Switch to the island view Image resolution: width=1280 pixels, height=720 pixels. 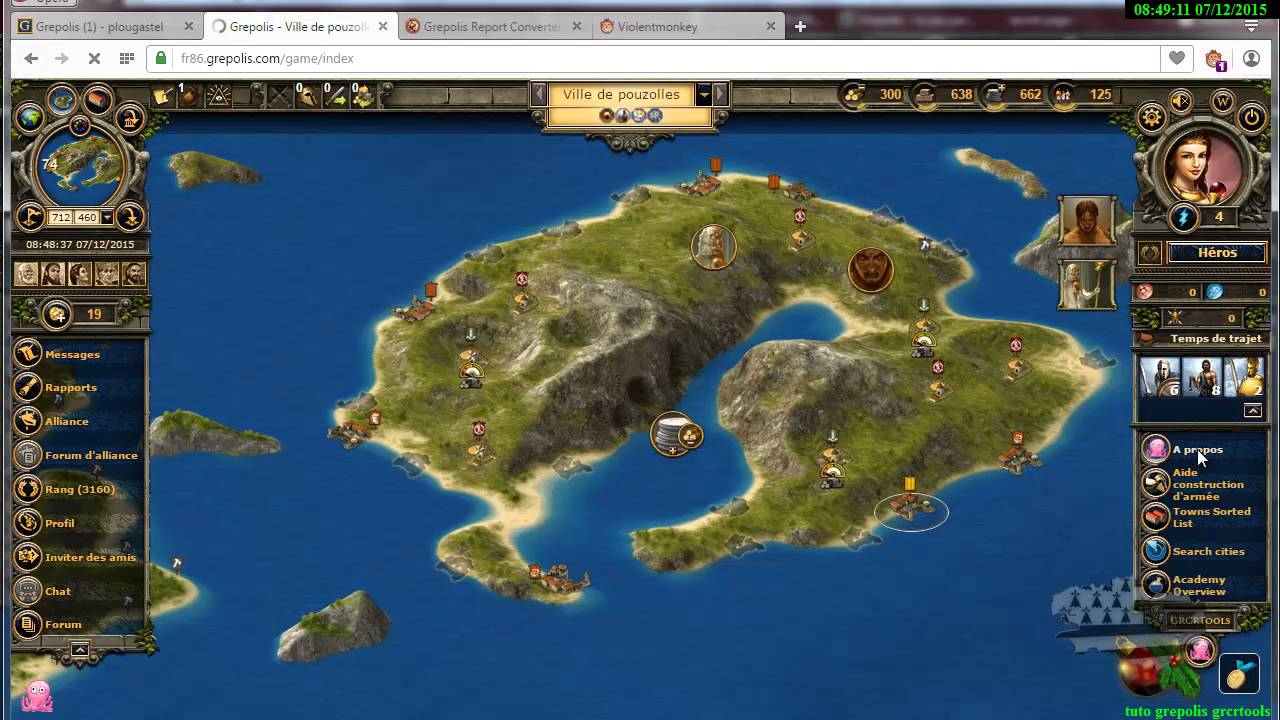pyautogui.click(x=62, y=99)
